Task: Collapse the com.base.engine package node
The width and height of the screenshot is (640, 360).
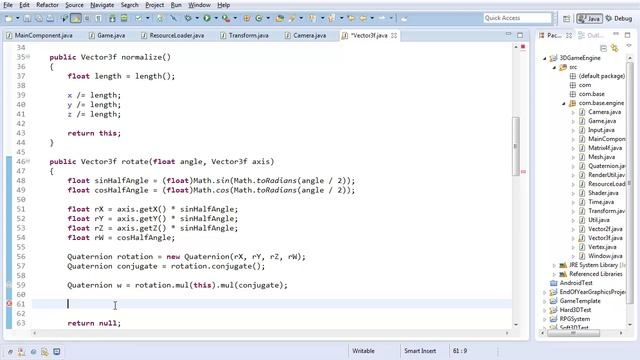Action: click(564, 103)
